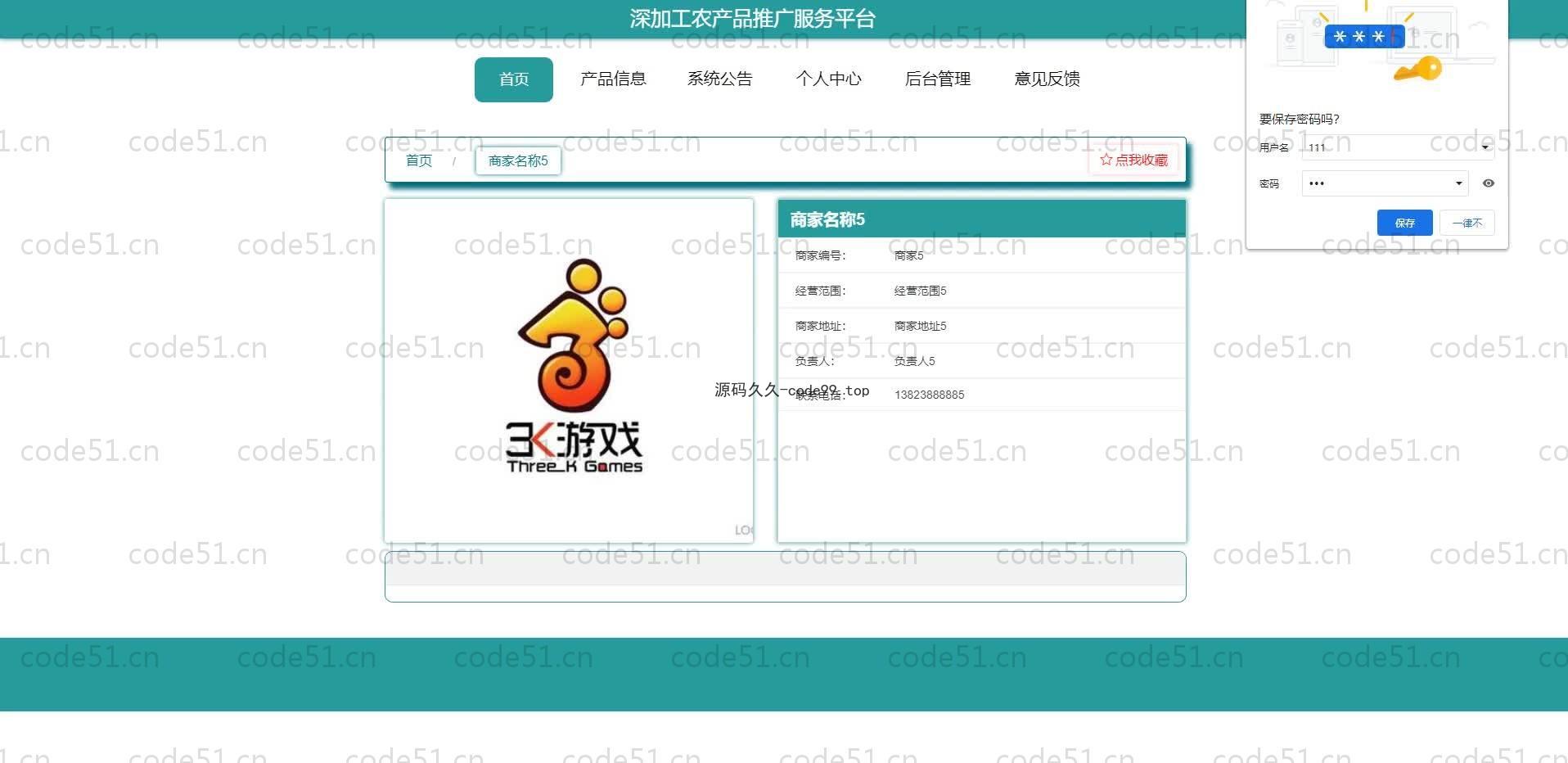
Task: Click the 商家名称5 panel header
Action: pos(982,219)
